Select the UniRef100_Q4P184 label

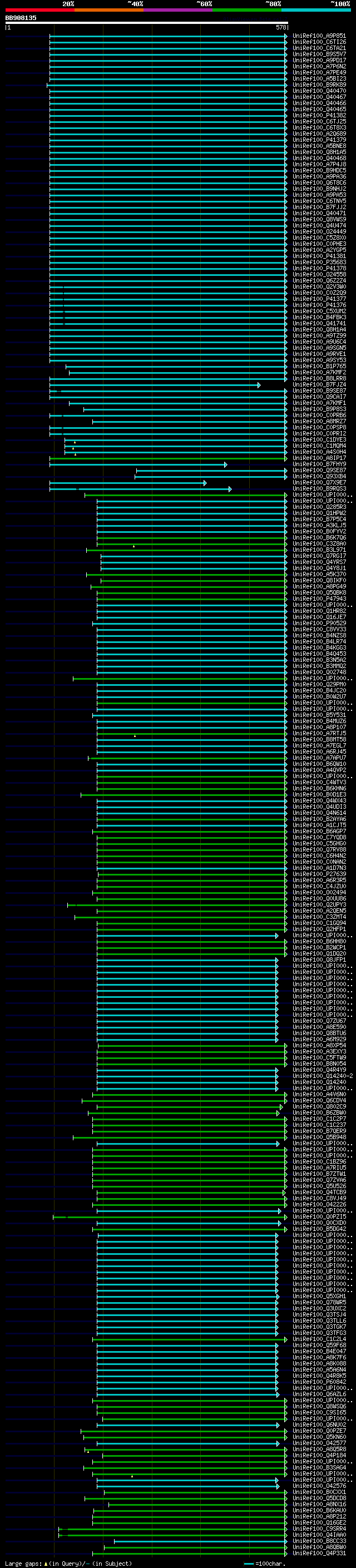point(319,1456)
